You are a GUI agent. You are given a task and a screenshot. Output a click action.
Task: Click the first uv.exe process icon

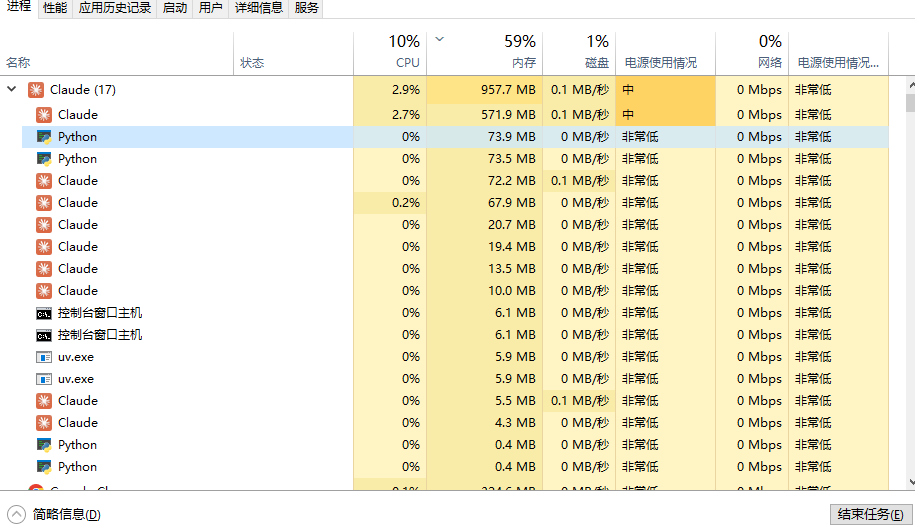[44, 356]
